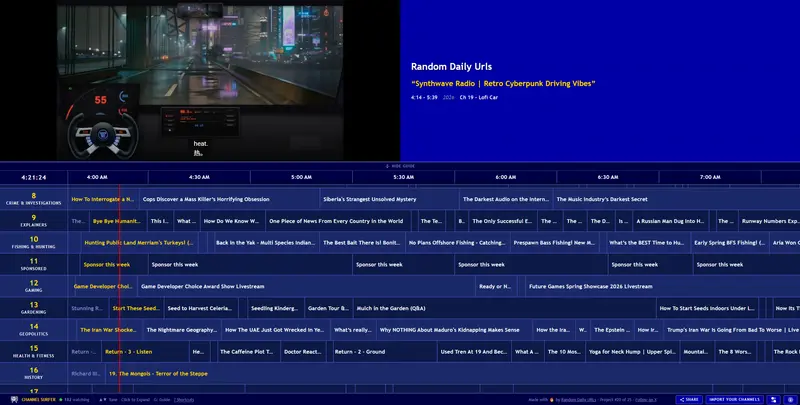Open Random Daily Urls footer link
This screenshot has height=405, width=800.
point(580,399)
